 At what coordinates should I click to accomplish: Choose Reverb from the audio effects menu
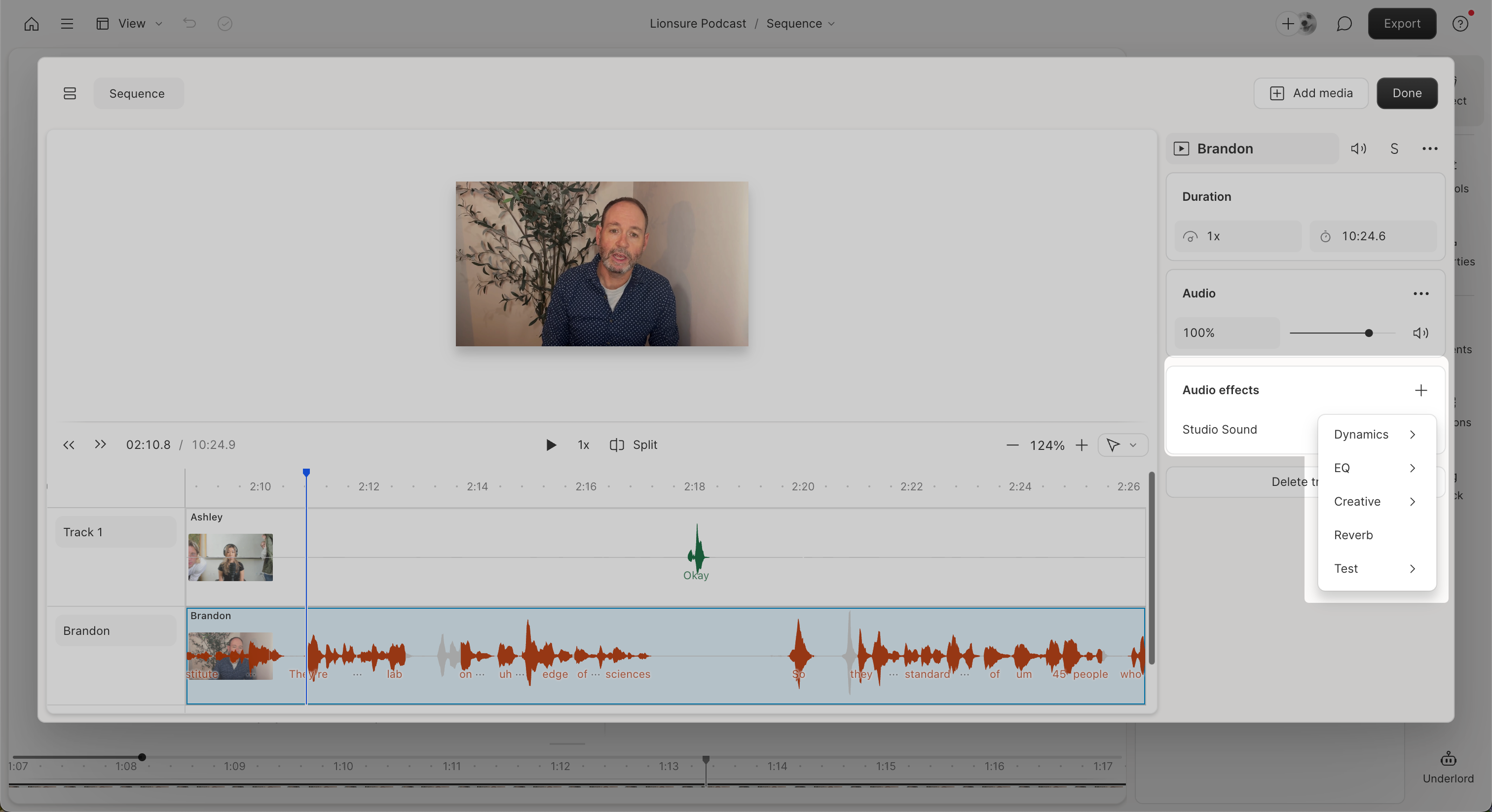pyautogui.click(x=1353, y=535)
